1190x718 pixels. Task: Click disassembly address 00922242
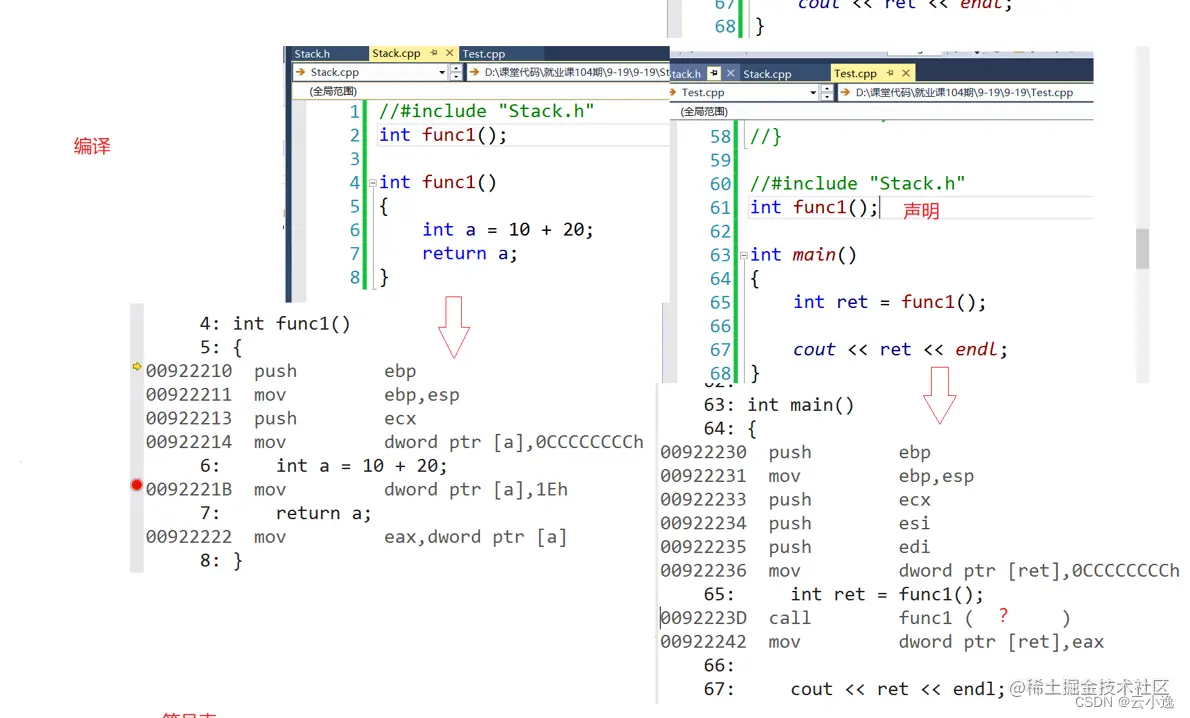[x=704, y=641]
